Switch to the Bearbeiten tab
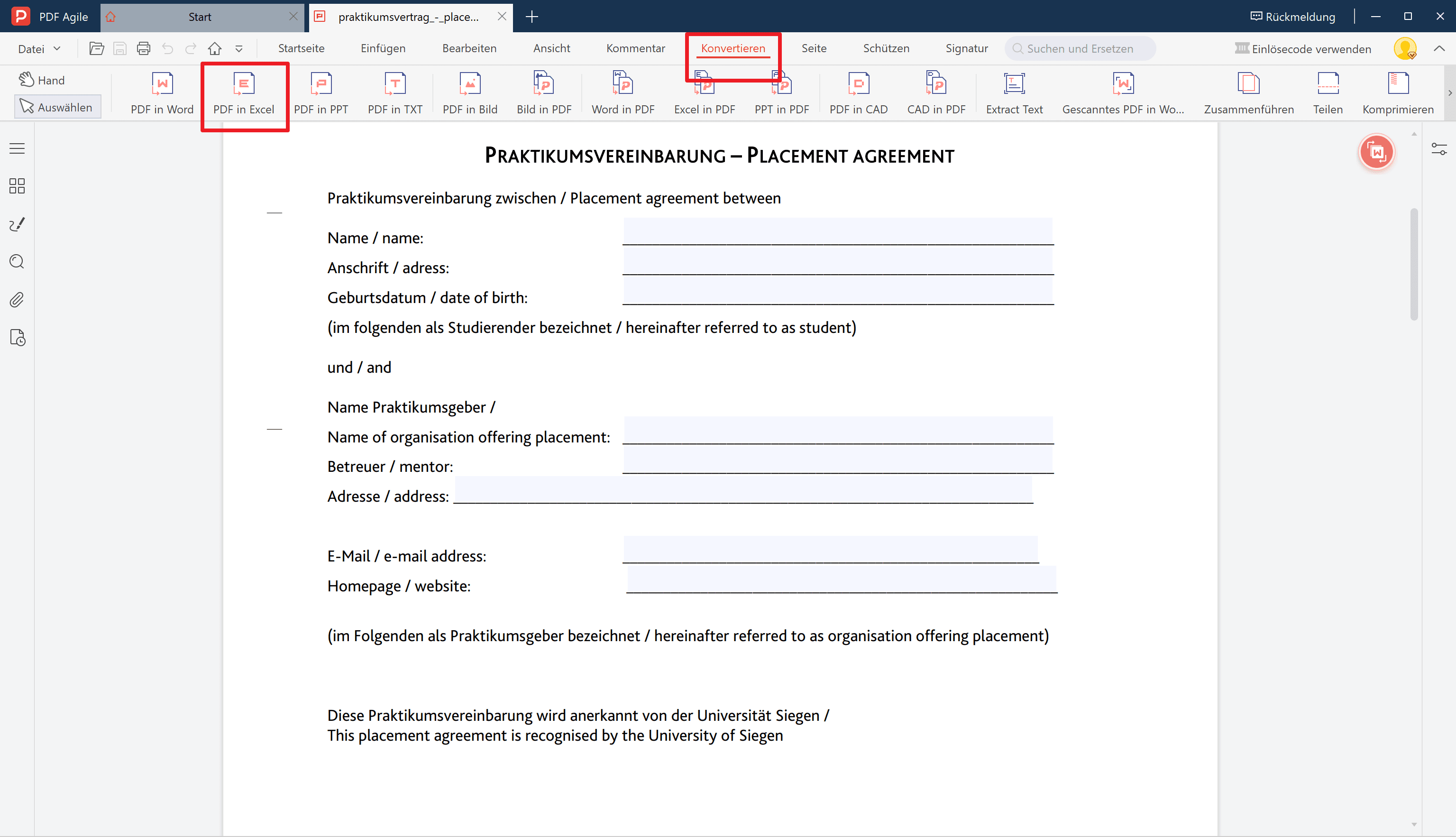1456x837 pixels. [469, 49]
